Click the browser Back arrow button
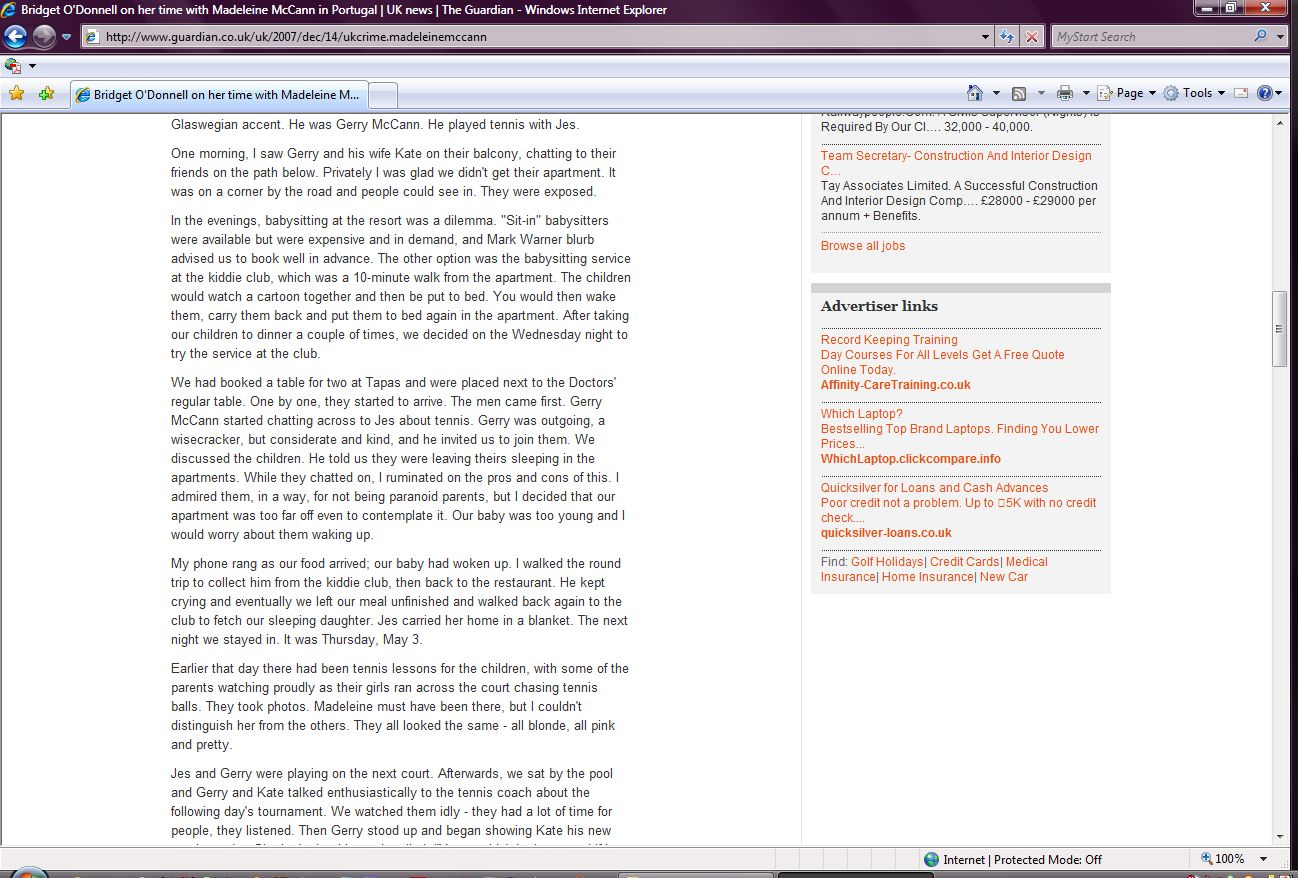This screenshot has width=1298, height=878. click(15, 37)
